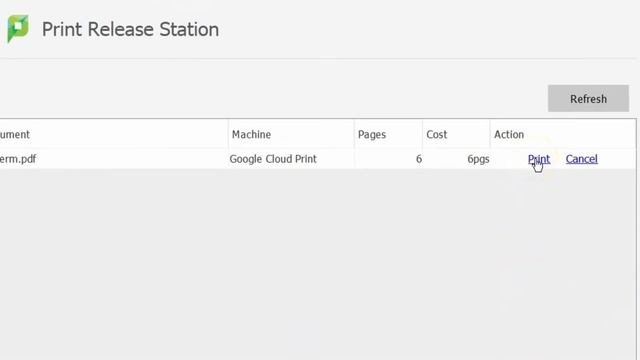Sort by the Cost column header
The width and height of the screenshot is (640, 360).
pyautogui.click(x=456, y=134)
